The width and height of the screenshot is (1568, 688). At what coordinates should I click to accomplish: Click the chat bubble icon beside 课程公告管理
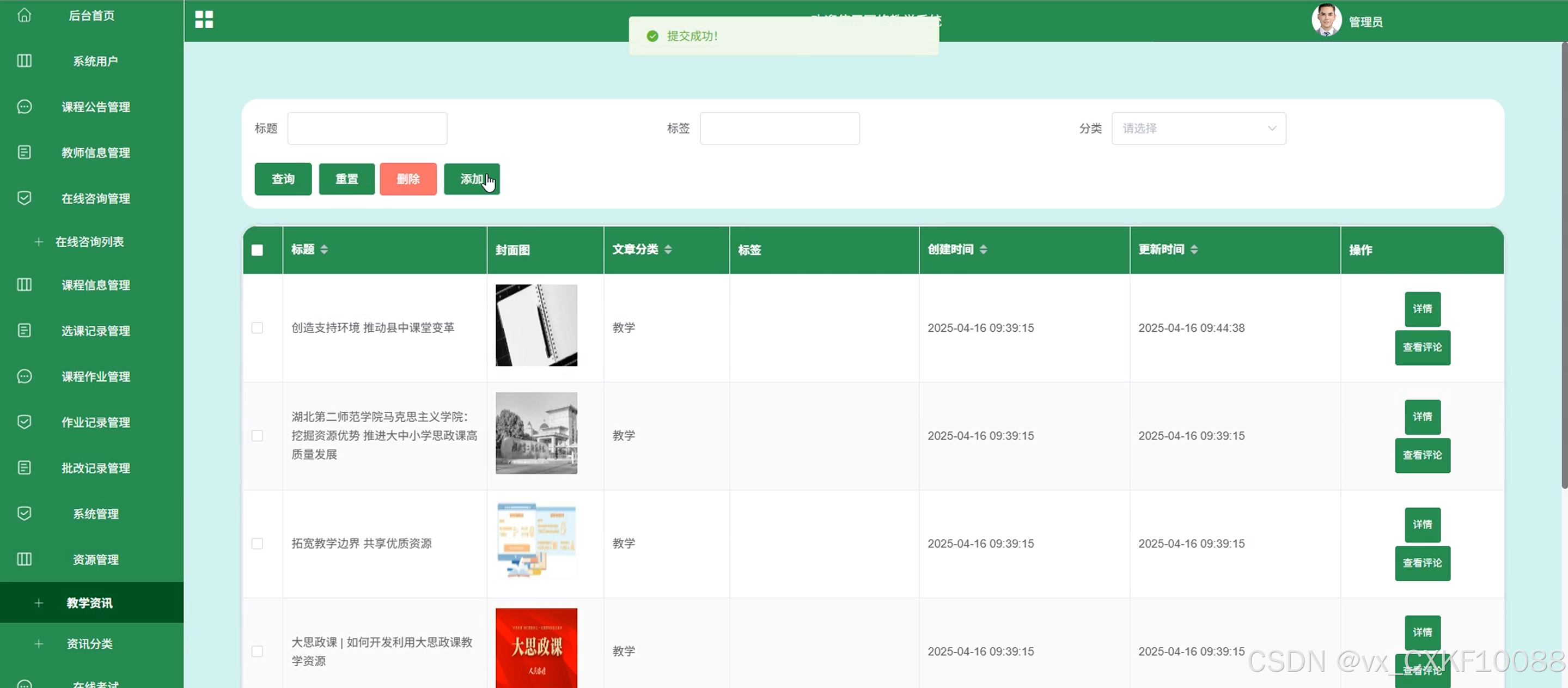click(25, 107)
